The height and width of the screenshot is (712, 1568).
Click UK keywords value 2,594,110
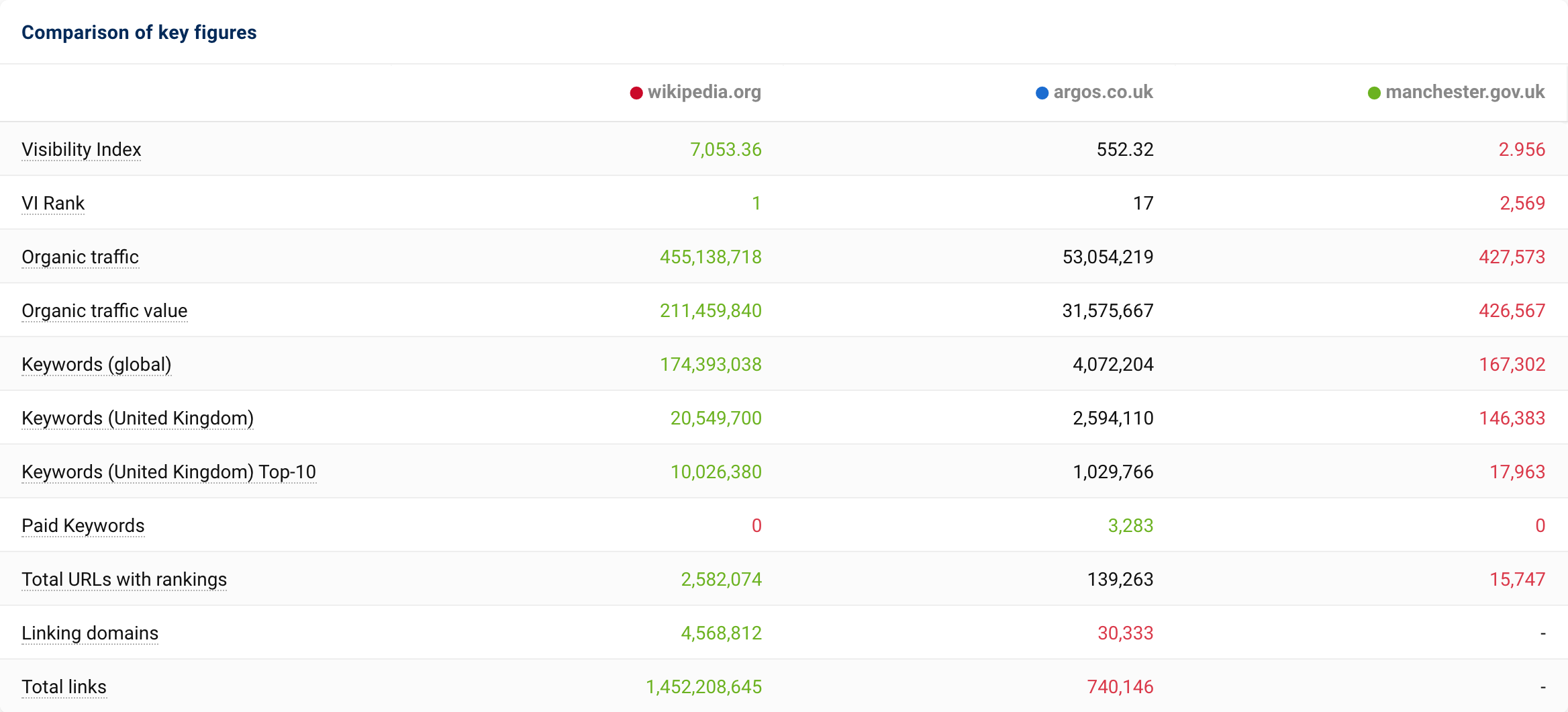pyautogui.click(x=1113, y=418)
